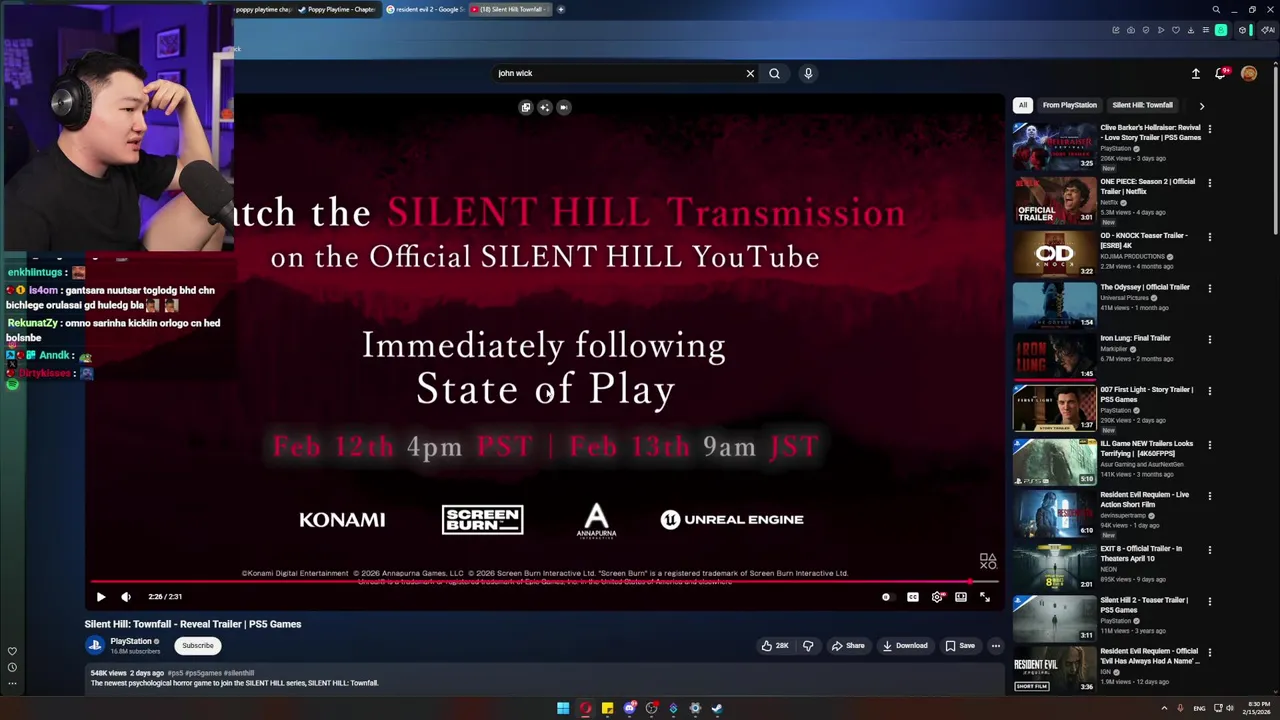Click the heart bookmark icon in toolbar
Viewport: 1280px width, 720px height.
tap(1176, 30)
